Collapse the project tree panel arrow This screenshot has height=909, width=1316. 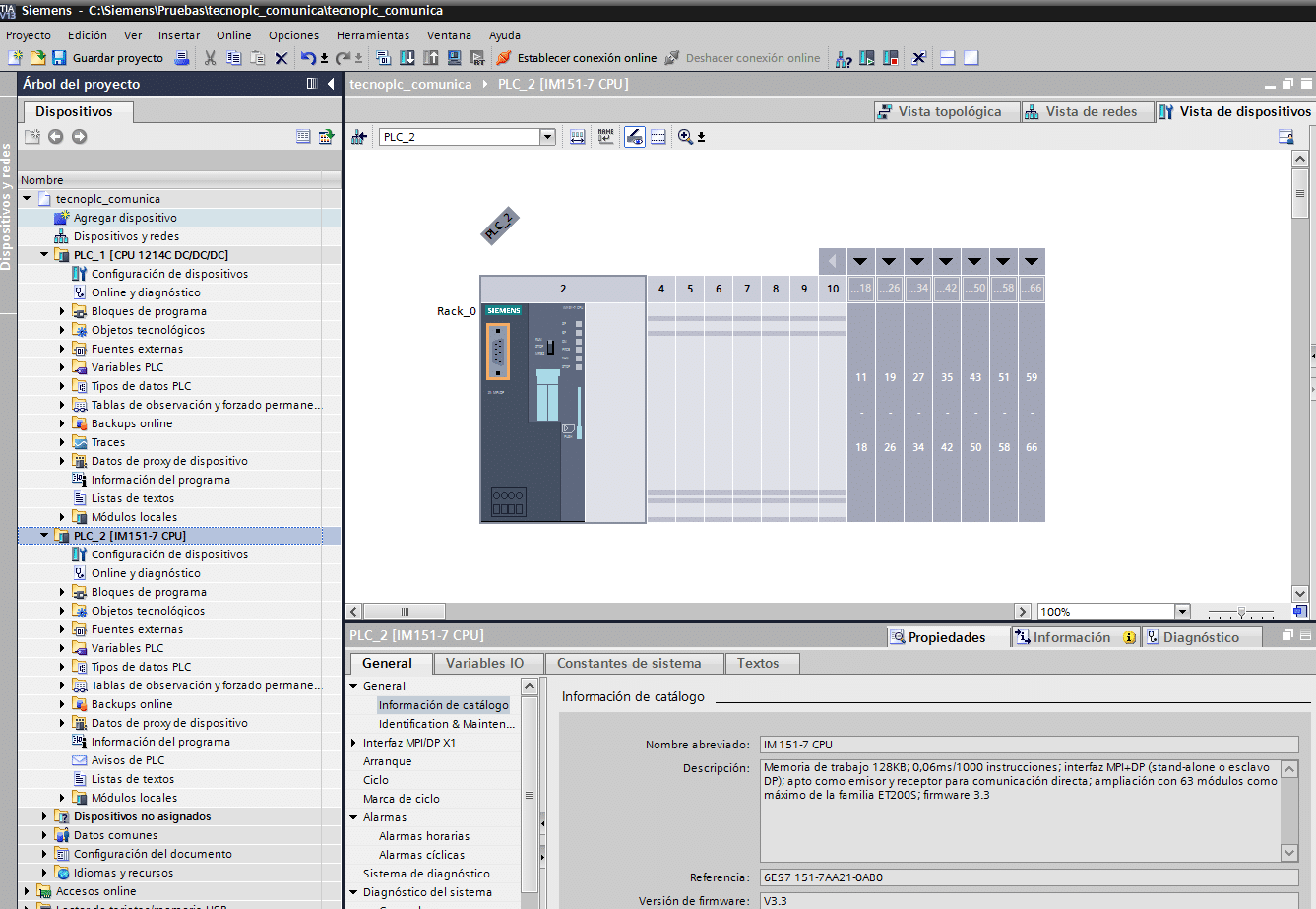pos(332,84)
